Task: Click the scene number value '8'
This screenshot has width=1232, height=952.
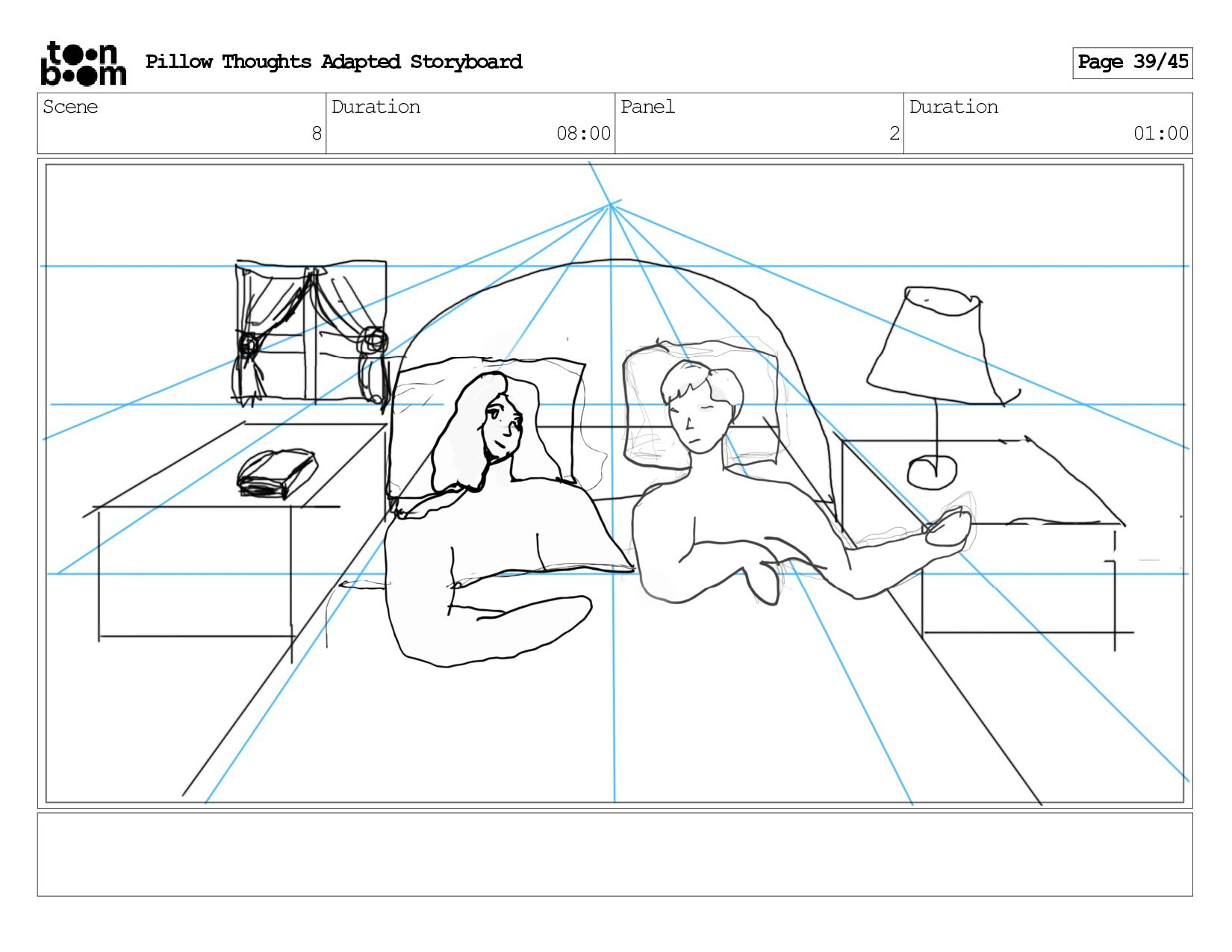Action: coord(317,134)
